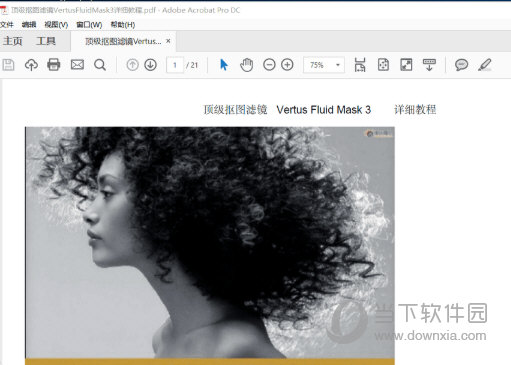The image size is (511, 365).
Task: Click the / 21 total pages label
Action: click(x=192, y=65)
